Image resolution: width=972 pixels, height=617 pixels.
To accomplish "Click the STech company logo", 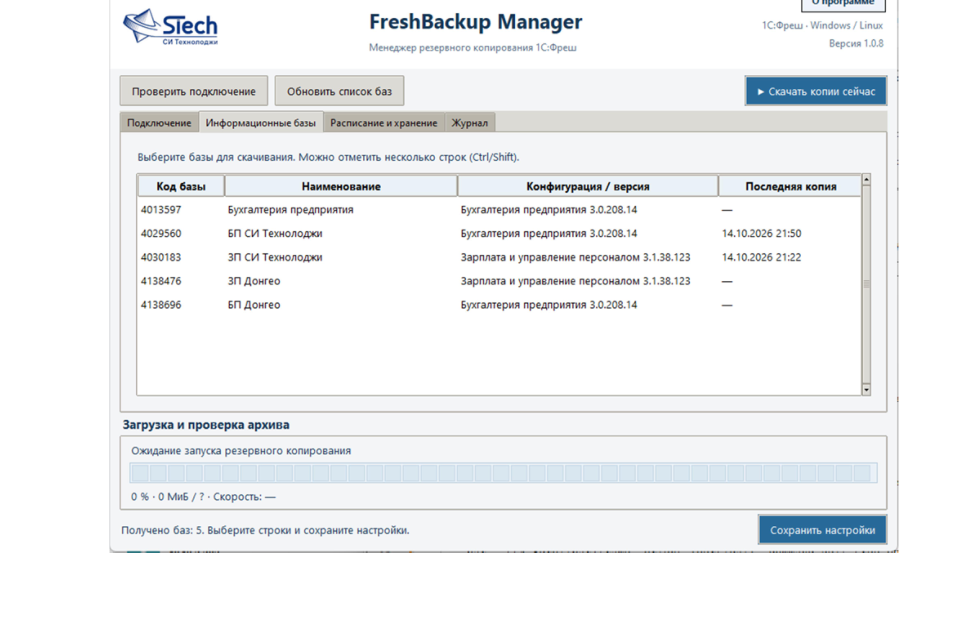I will (x=170, y=27).
